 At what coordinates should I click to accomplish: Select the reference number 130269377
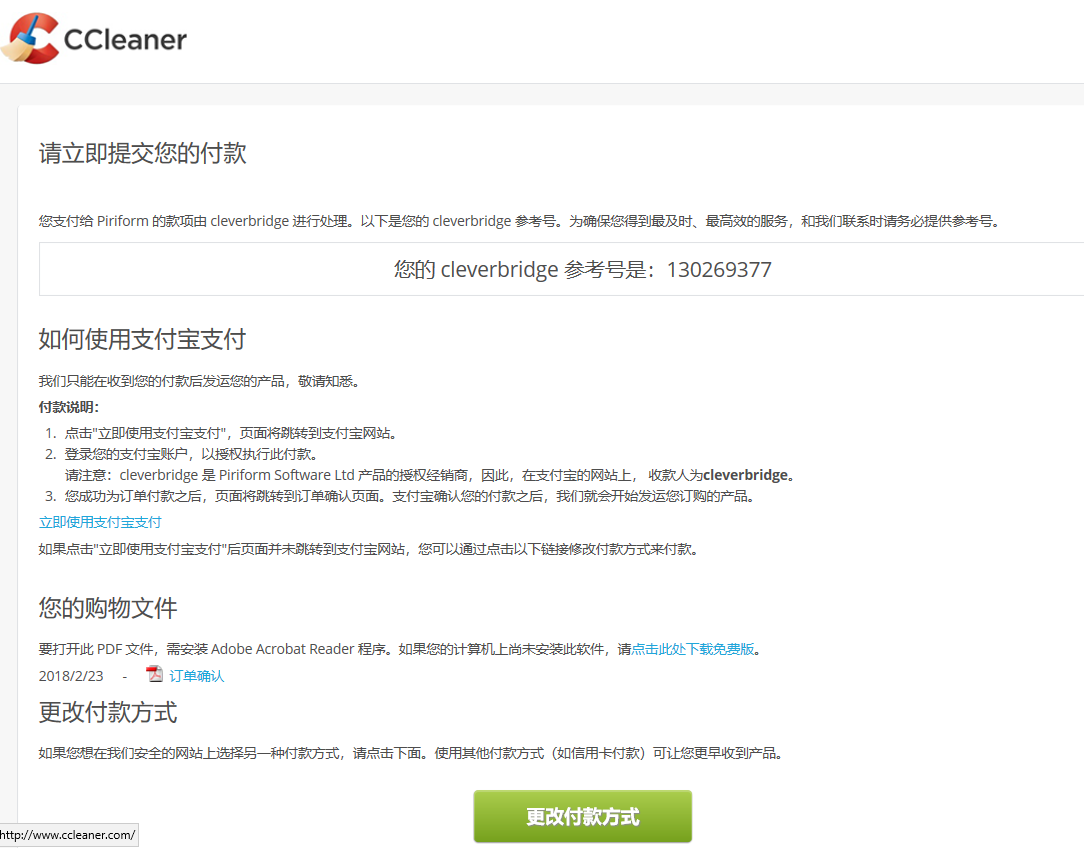719,270
